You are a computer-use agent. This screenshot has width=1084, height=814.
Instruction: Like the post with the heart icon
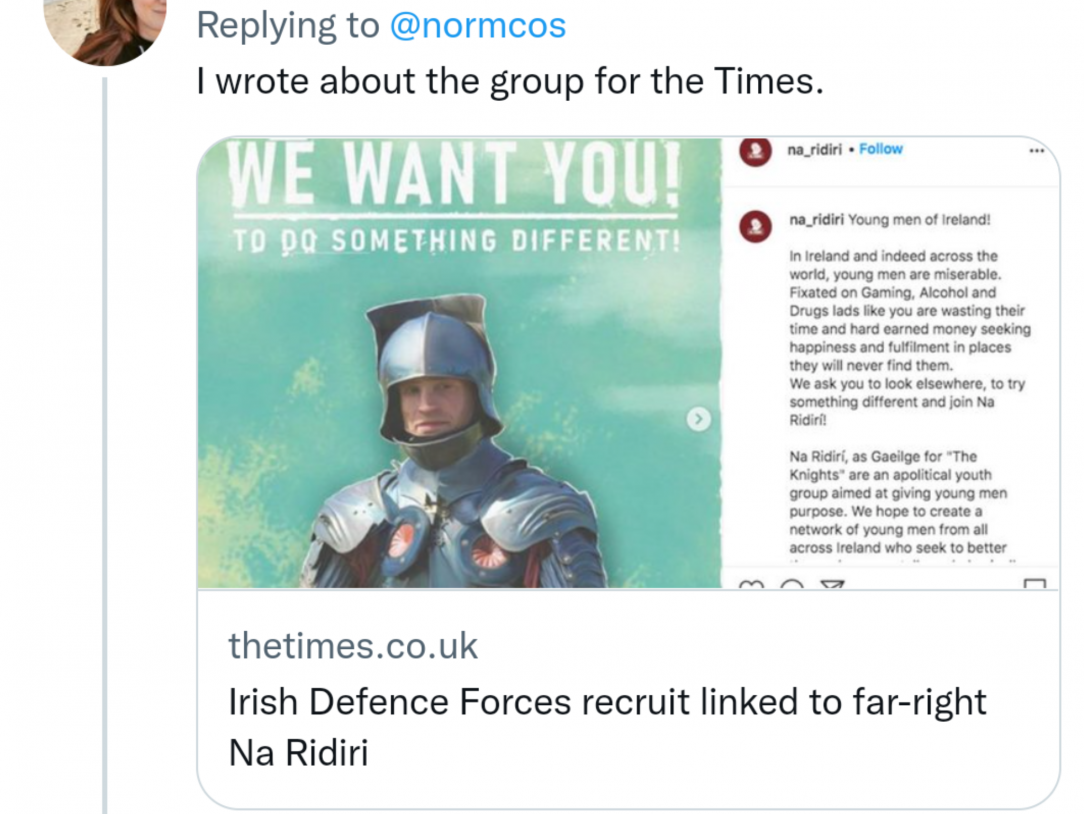[751, 583]
